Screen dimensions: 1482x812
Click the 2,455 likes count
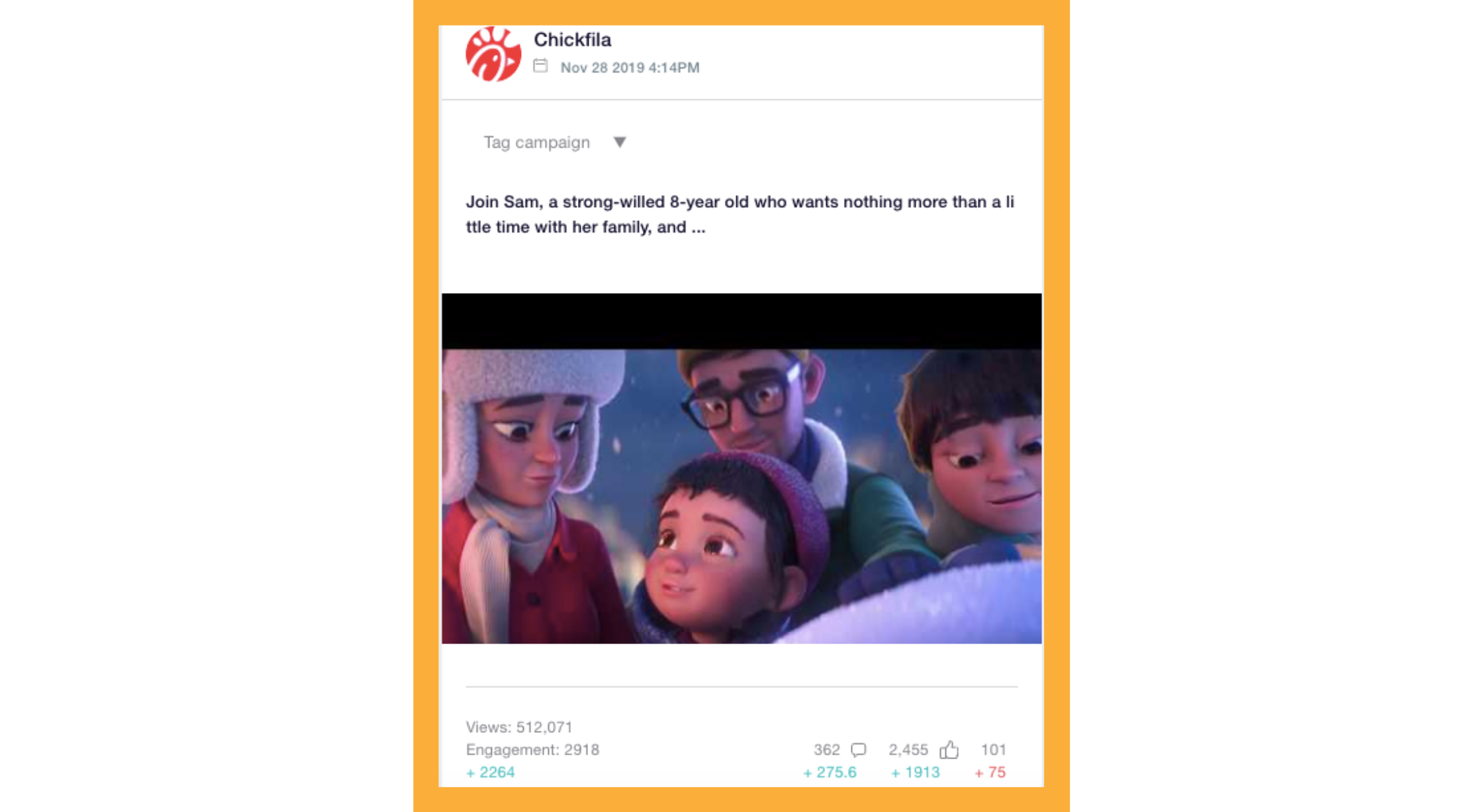(908, 750)
